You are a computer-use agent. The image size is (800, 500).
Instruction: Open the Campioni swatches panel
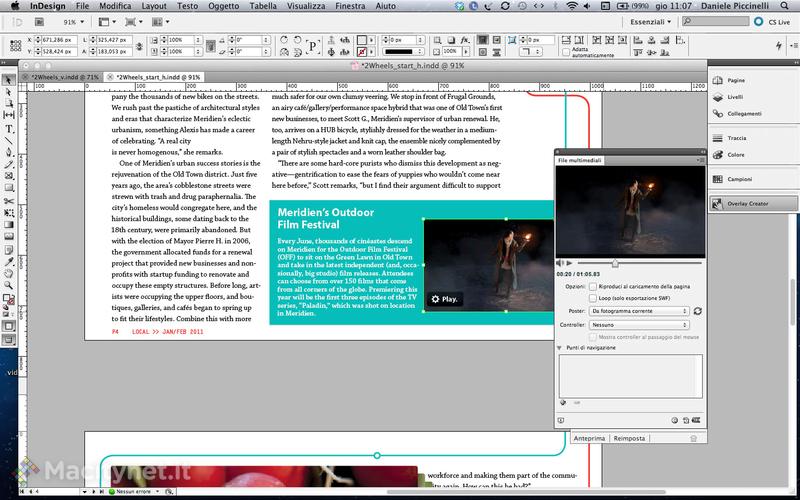pos(739,178)
